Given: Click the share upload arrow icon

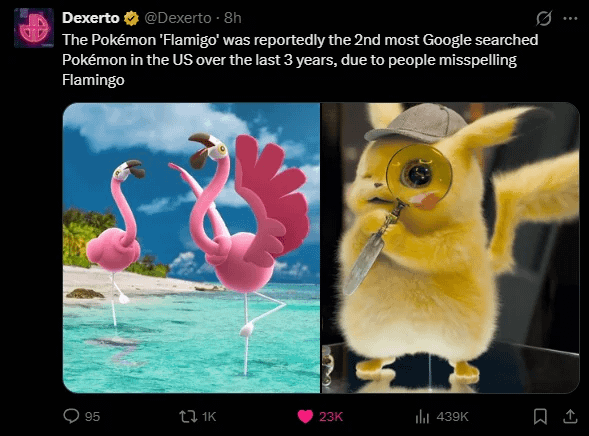Looking at the screenshot, I should point(570,416).
